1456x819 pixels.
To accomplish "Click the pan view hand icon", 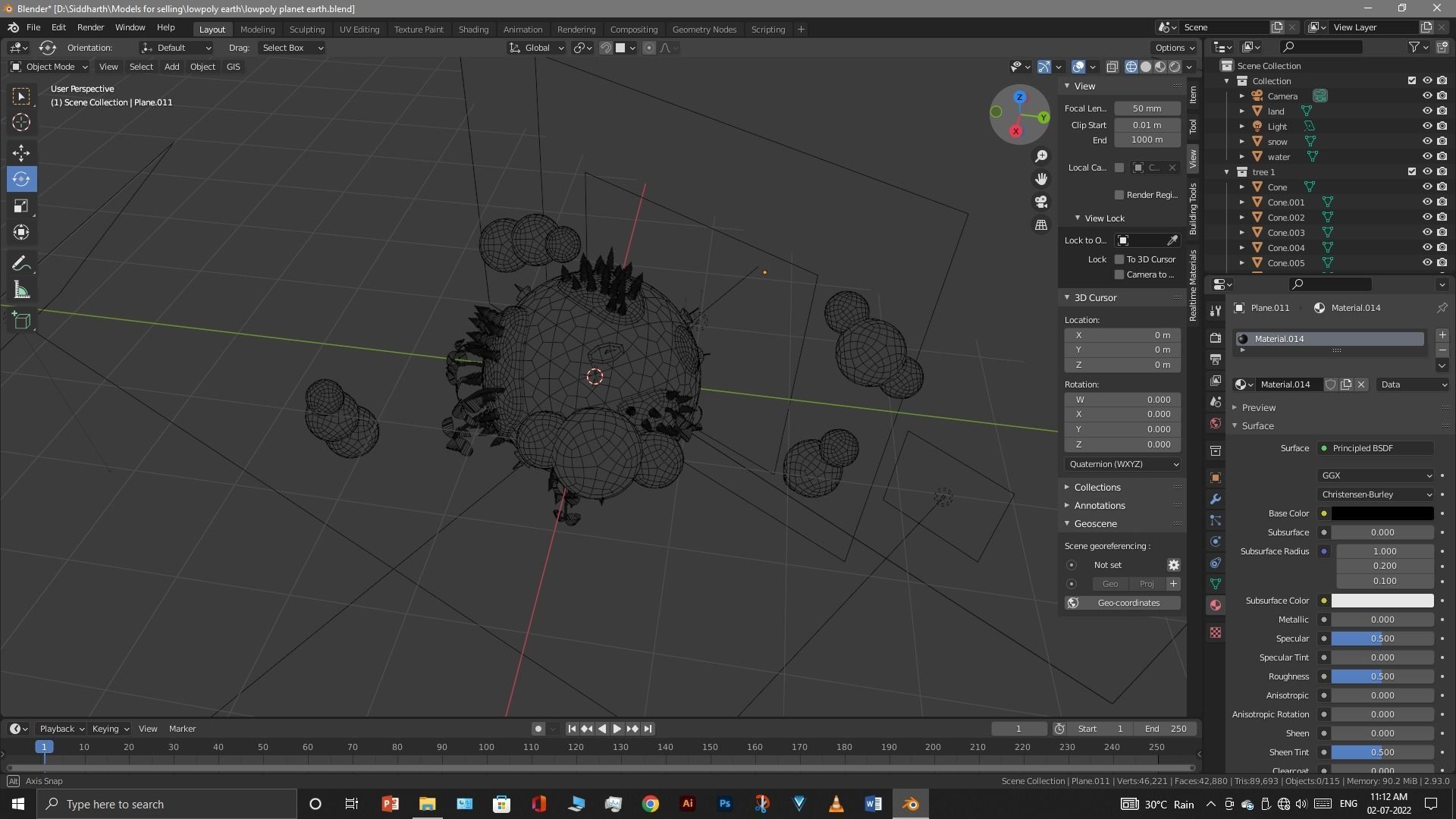I will click(x=1042, y=179).
